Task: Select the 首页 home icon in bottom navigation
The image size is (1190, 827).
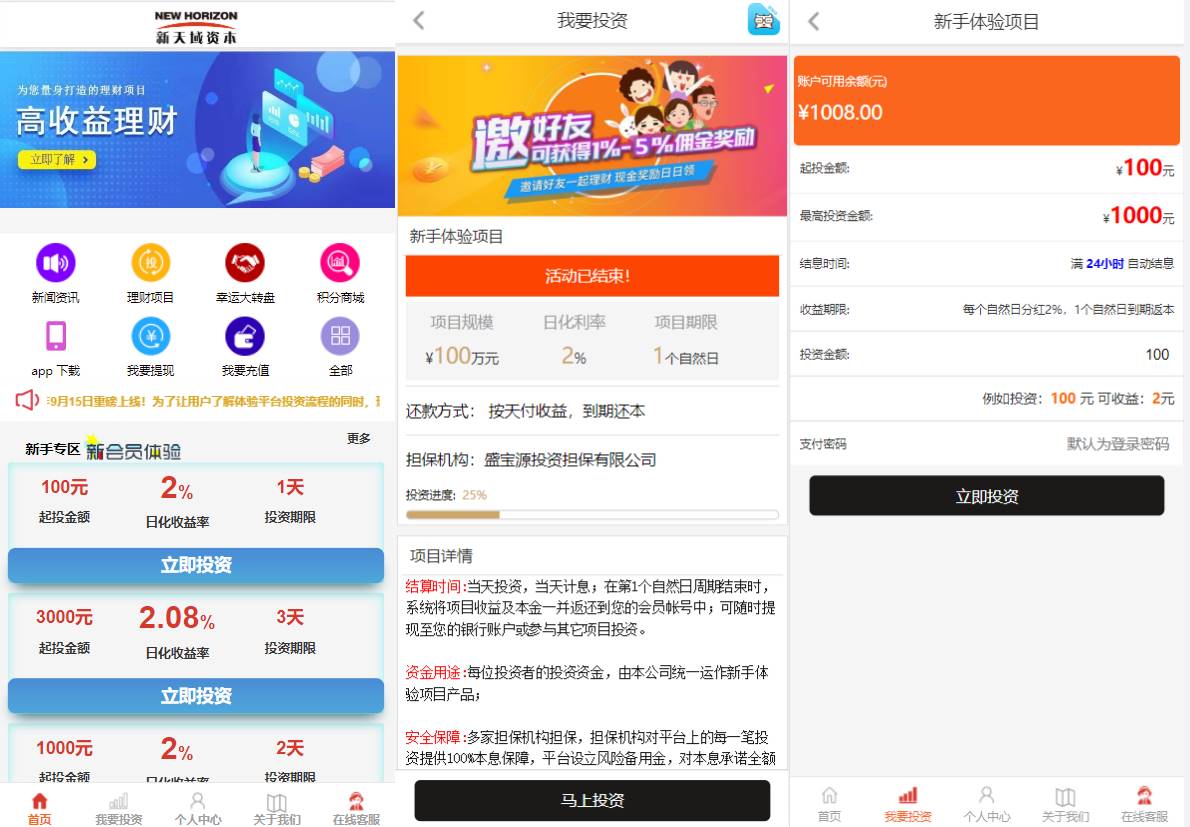Action: click(x=39, y=806)
